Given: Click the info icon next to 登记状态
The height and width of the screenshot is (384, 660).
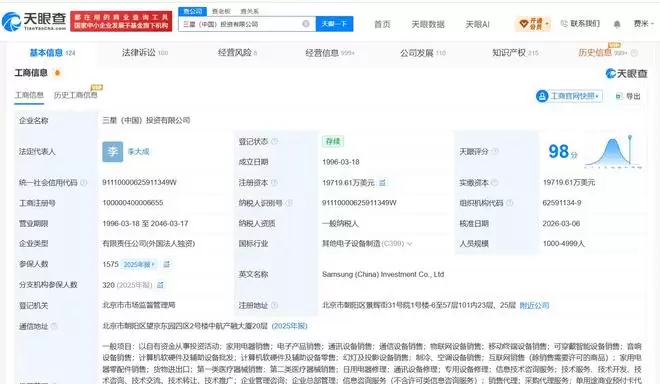Looking at the screenshot, I should (x=275, y=141).
